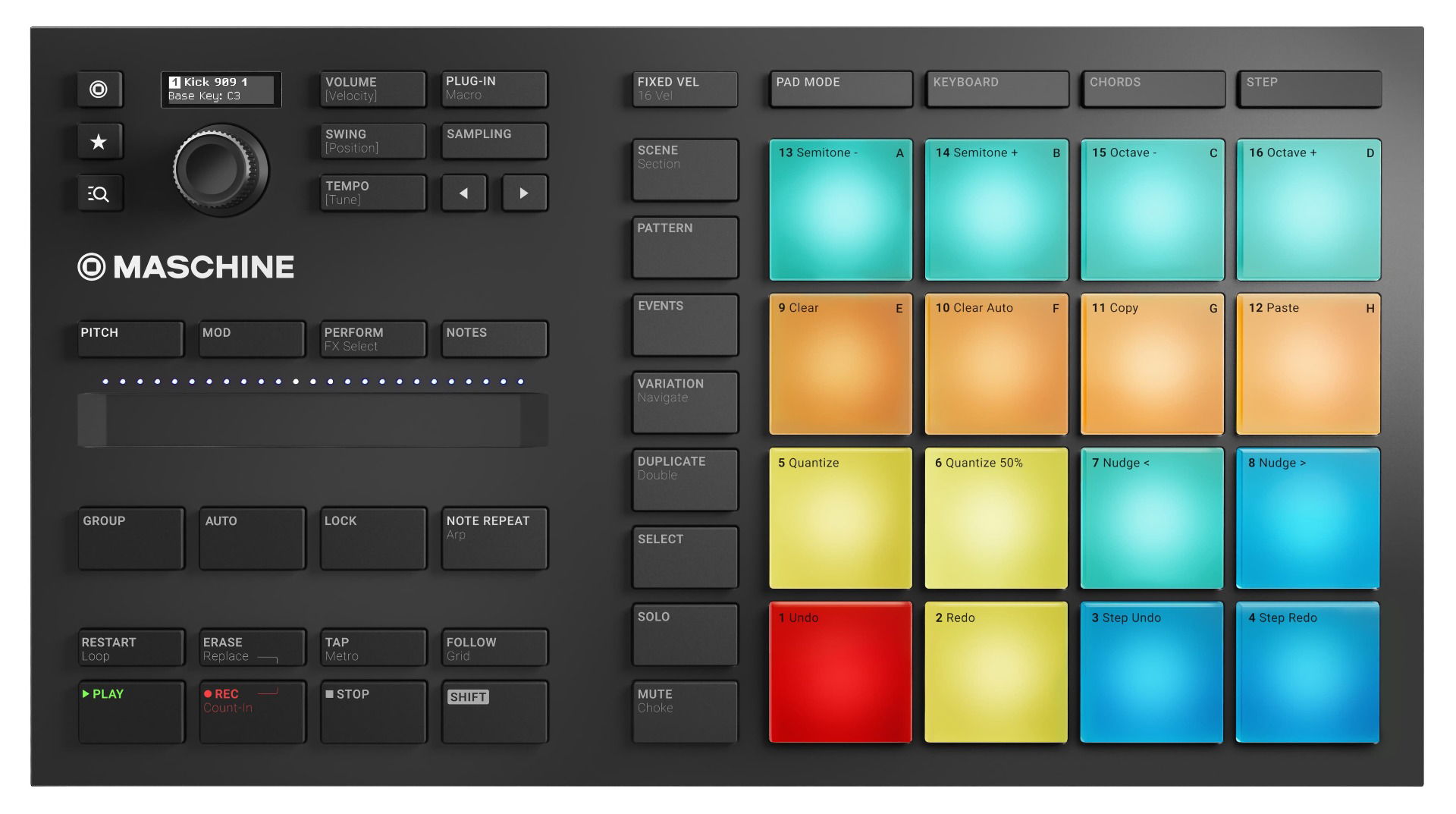Viewport: 1456px width, 814px height.
Task: Hit pad 14 Semitone plus
Action: point(996,210)
